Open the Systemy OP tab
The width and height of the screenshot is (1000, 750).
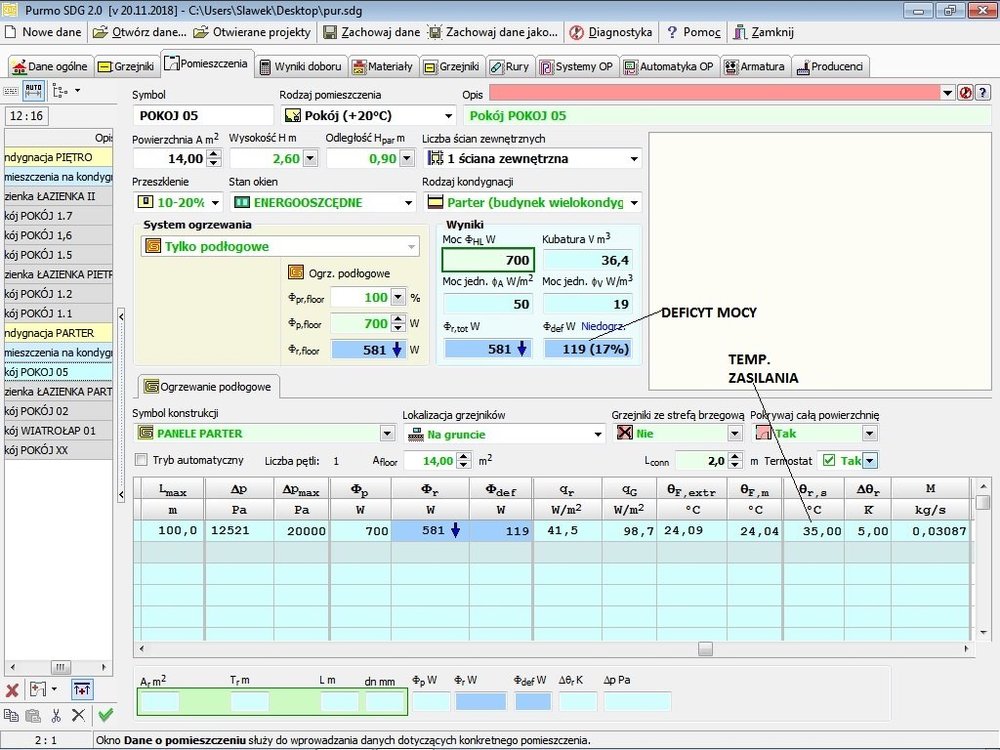click(576, 67)
